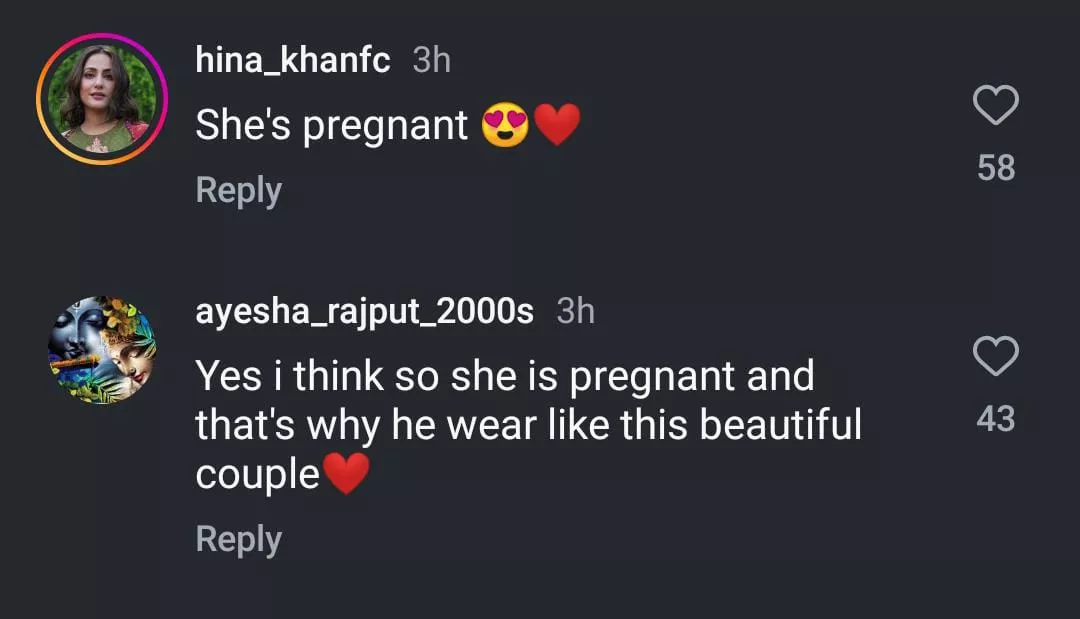Click the red heart emoji after "couple"
The height and width of the screenshot is (619, 1080).
[346, 474]
